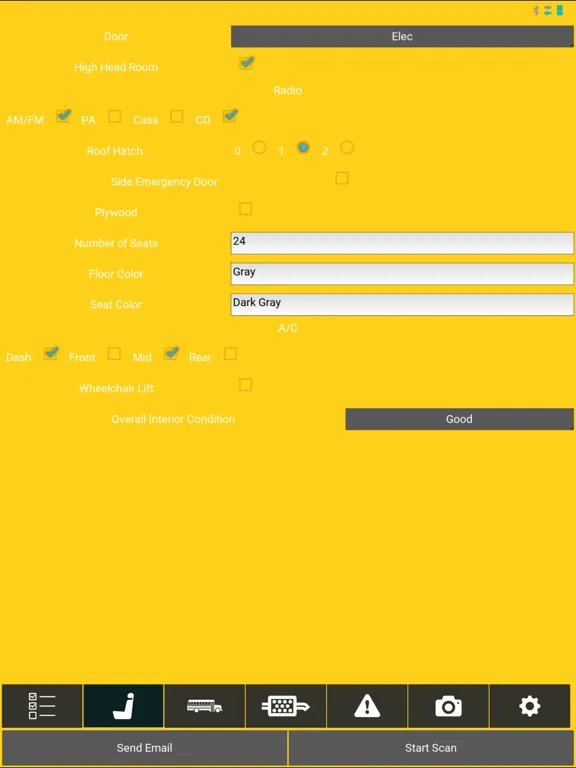Select the seat interior tab icon
Image resolution: width=576 pixels, height=768 pixels.
click(123, 706)
